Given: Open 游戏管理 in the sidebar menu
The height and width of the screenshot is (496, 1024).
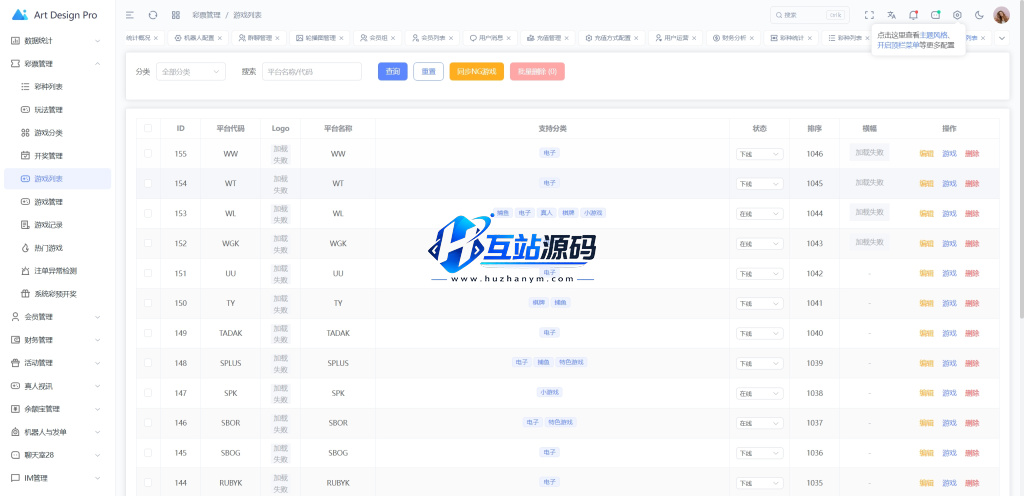Looking at the screenshot, I should 57,202.
